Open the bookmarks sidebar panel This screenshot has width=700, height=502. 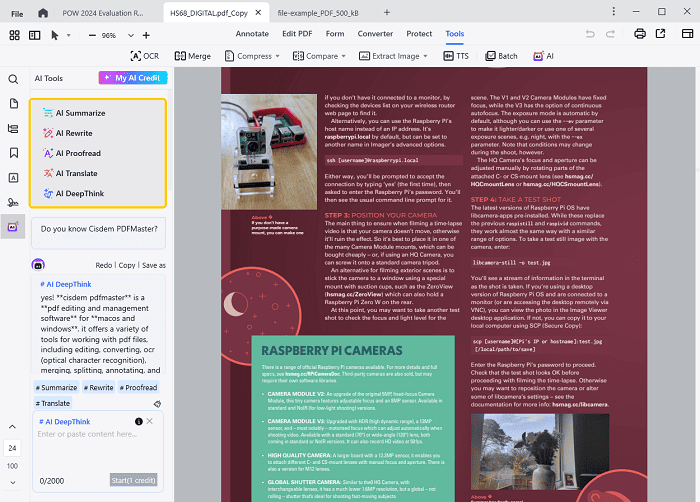[x=14, y=153]
